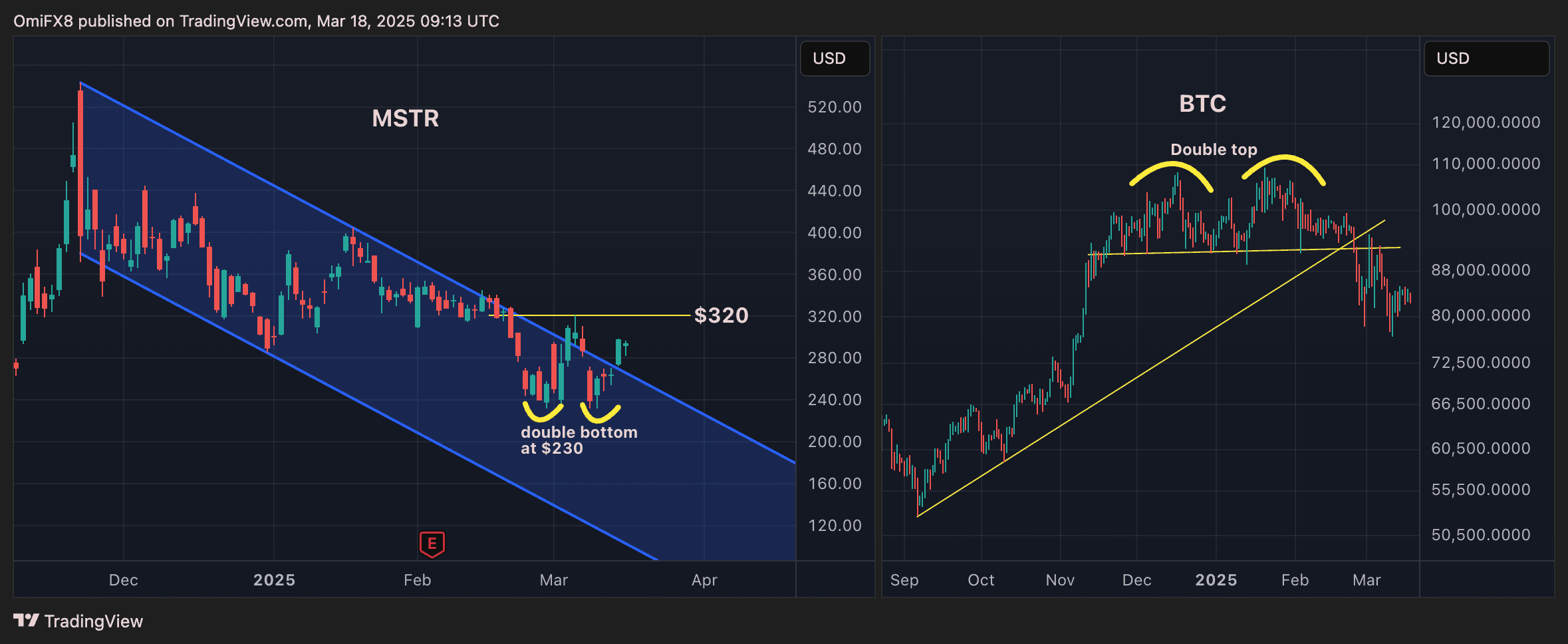Click the 100,000.0000 BTC axis label
The width and height of the screenshot is (1568, 644).
tap(1486, 210)
